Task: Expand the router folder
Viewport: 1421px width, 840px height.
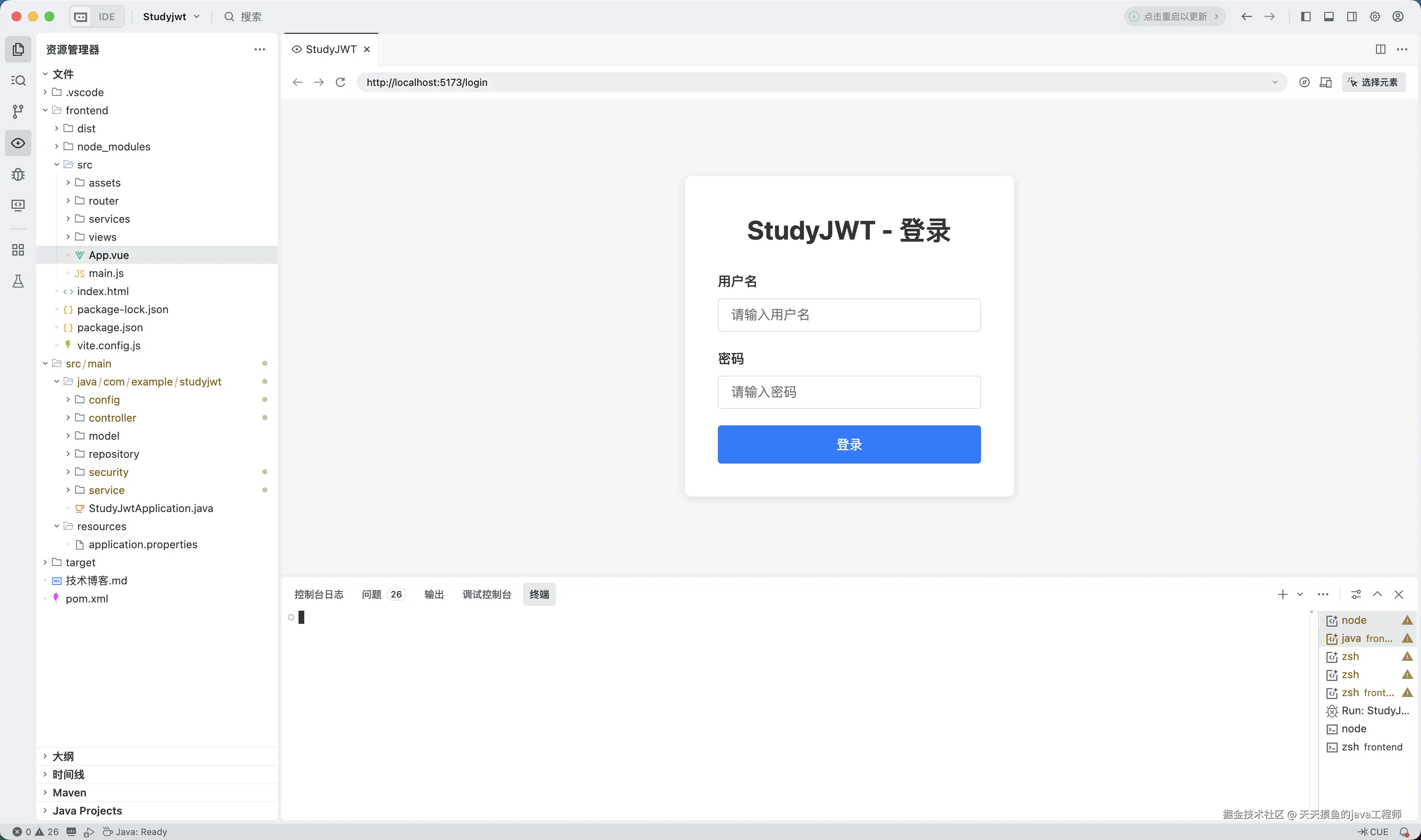Action: (104, 201)
